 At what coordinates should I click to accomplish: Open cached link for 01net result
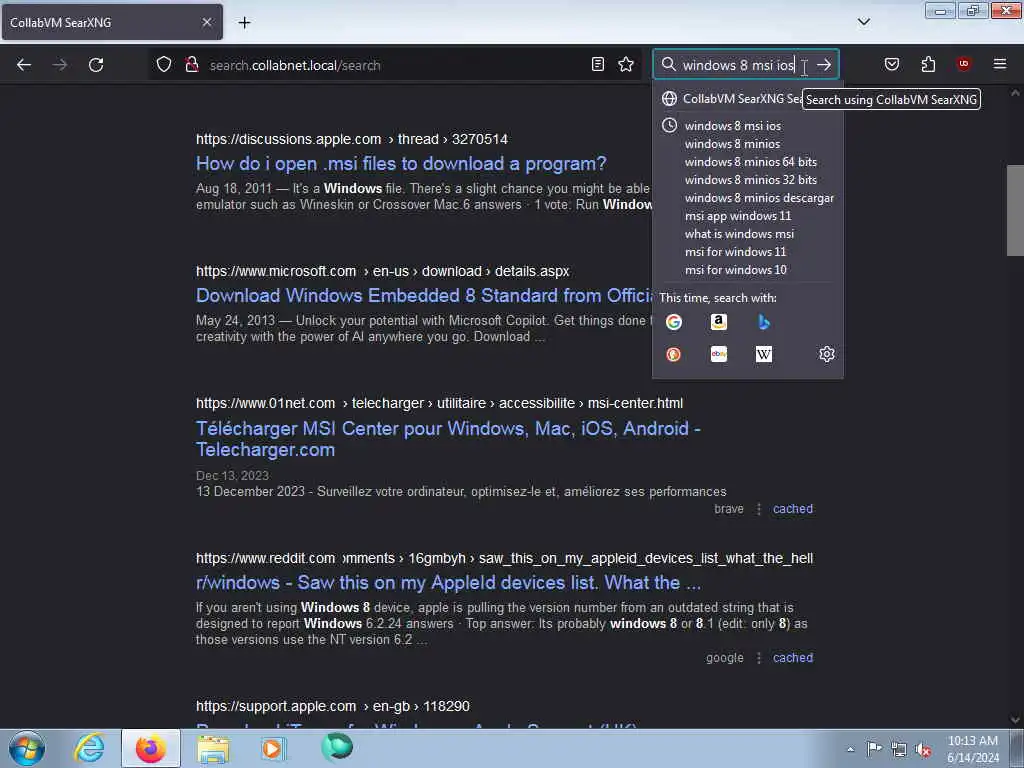click(x=793, y=509)
